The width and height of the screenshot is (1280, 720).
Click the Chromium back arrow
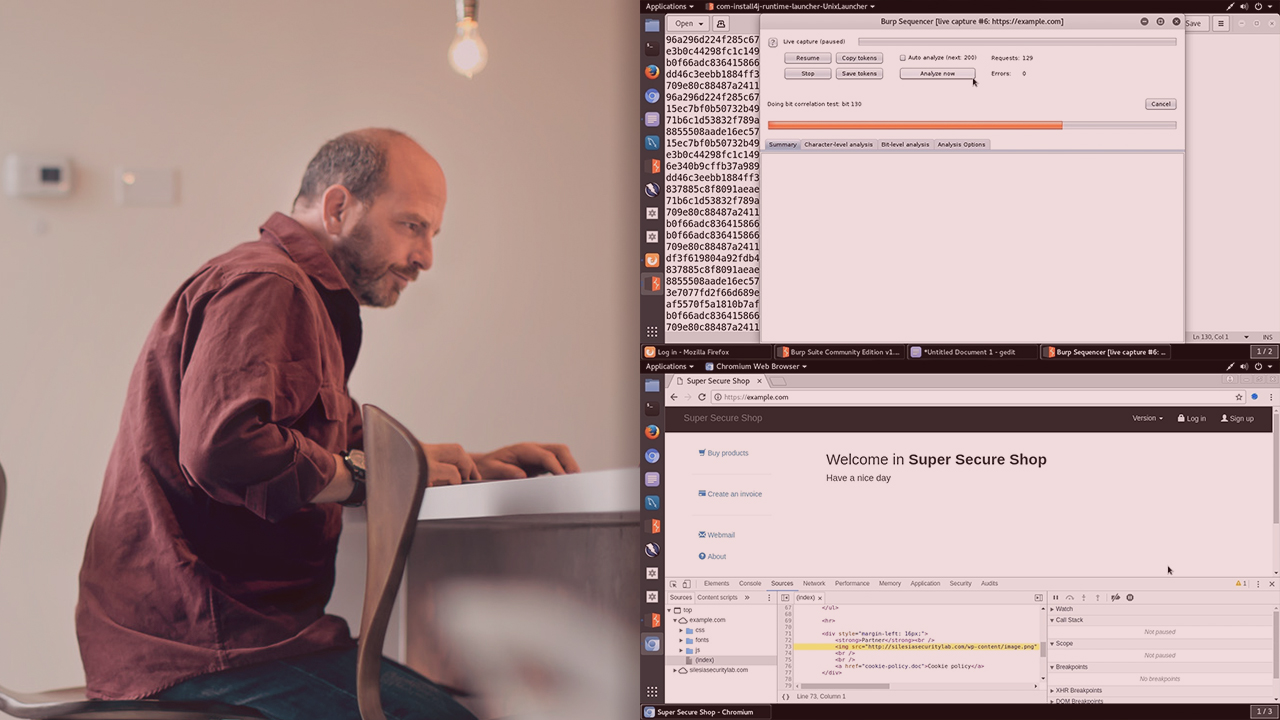(673, 397)
